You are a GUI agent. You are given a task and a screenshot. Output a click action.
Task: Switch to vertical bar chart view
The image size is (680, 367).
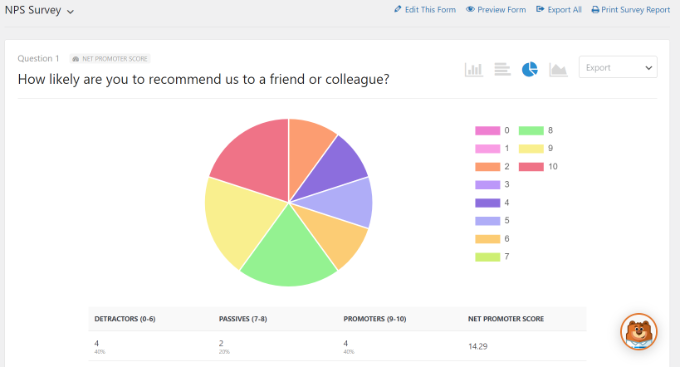point(474,69)
